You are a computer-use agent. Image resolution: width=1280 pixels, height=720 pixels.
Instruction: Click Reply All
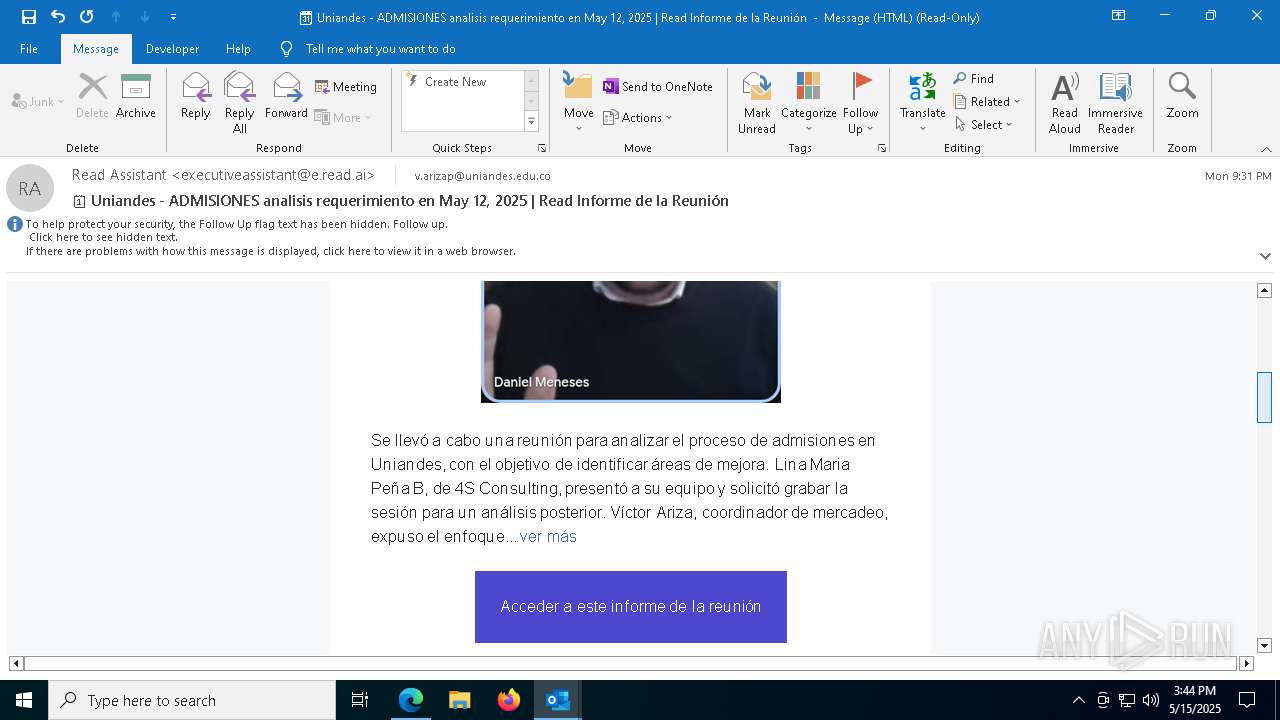tap(240, 103)
